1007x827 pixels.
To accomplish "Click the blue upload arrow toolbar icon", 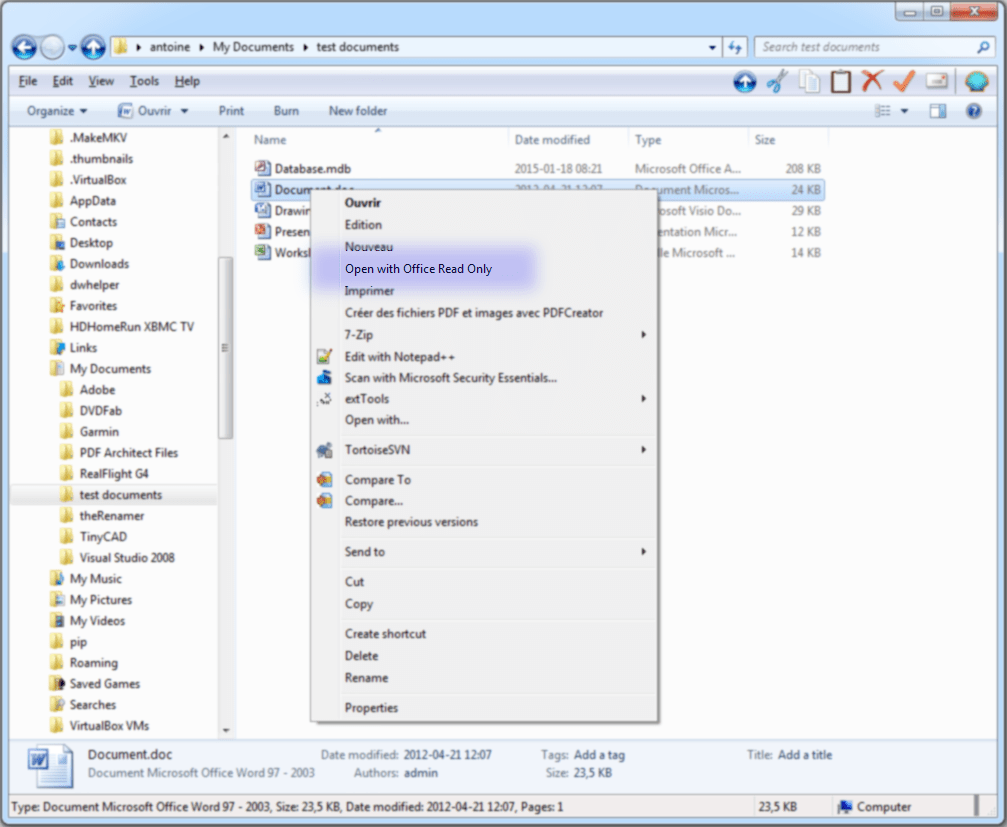I will click(745, 82).
